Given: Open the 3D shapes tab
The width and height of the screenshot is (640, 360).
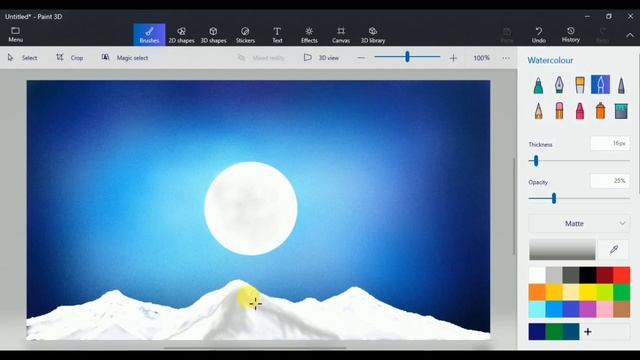Looking at the screenshot, I should click(x=213, y=35).
